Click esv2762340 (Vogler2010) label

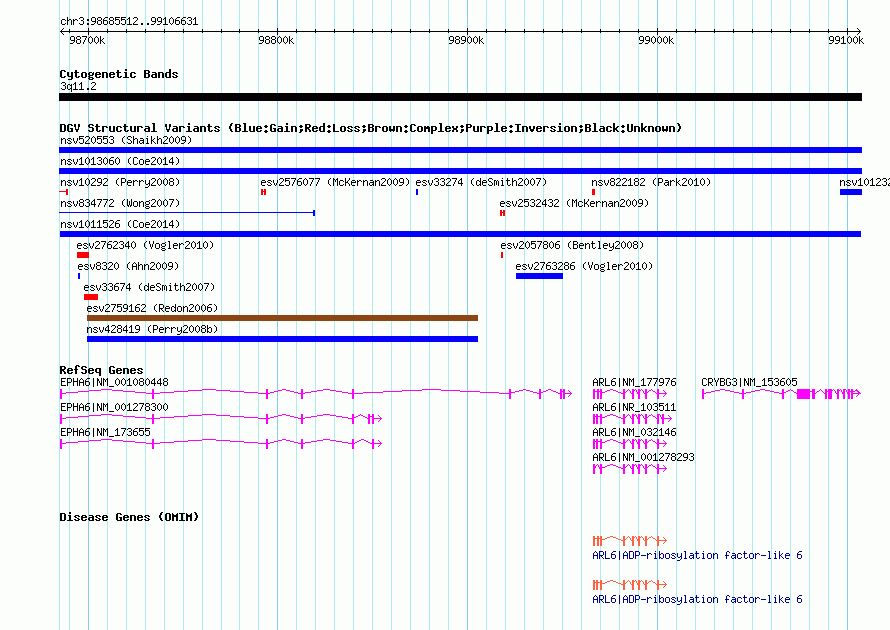(x=145, y=245)
